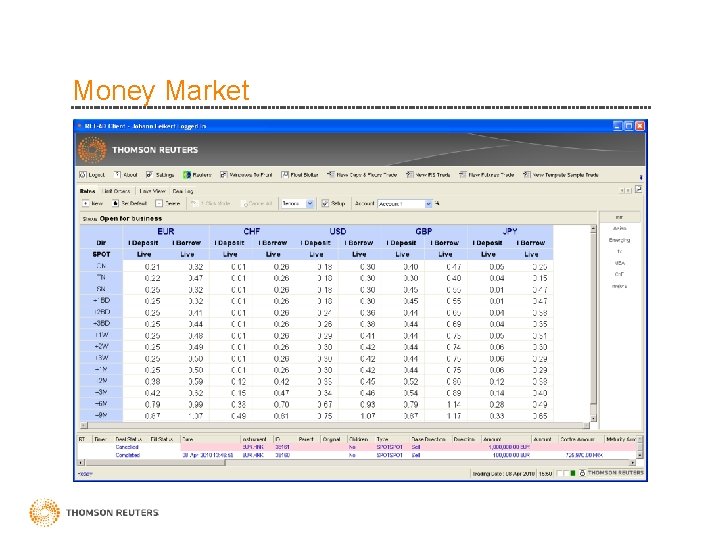Click JPY I Deposit rate 0.28 in 6M row

coord(496,405)
